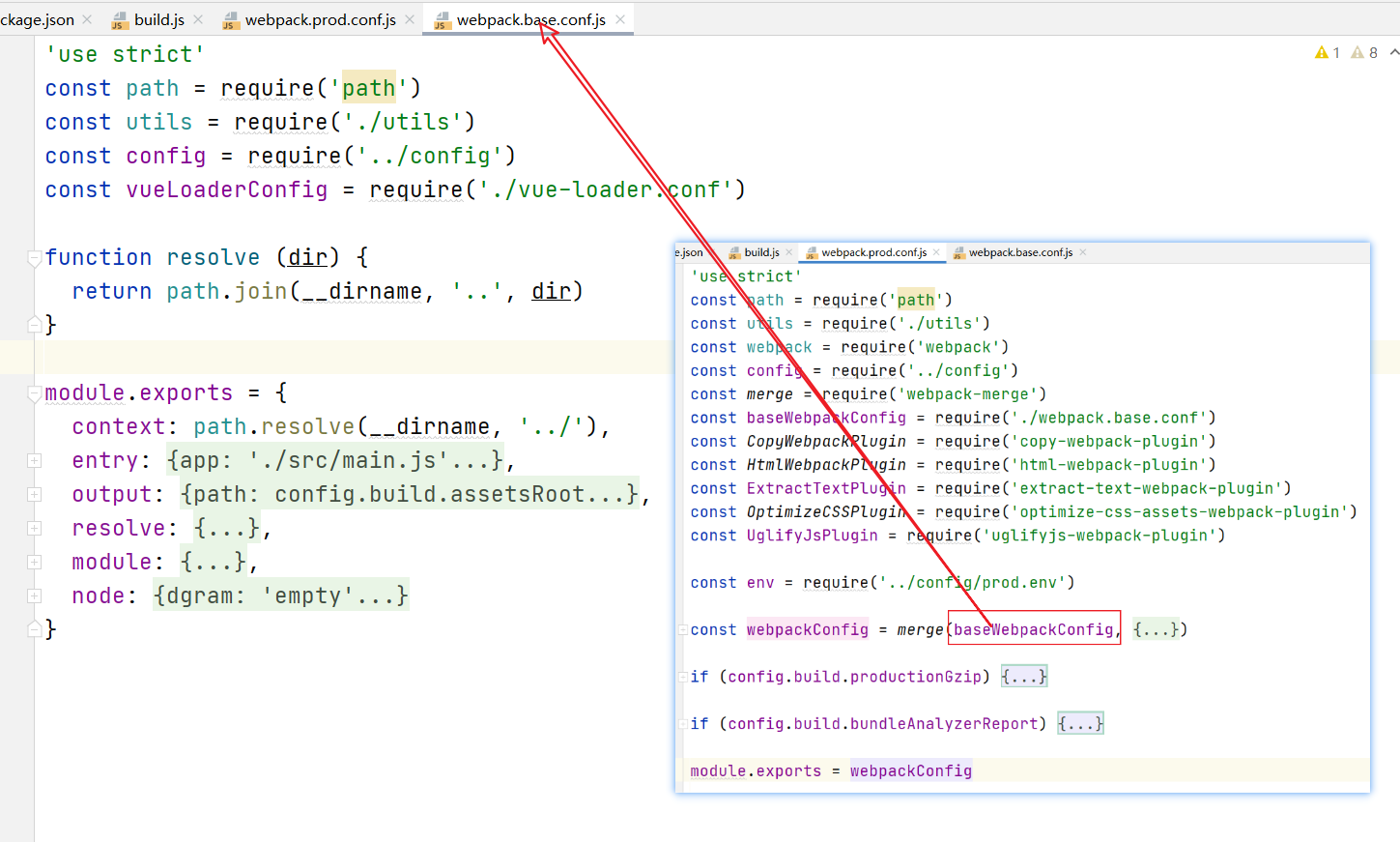
Task: Click the JS file icon on webpack.base.conf.js main tab
Action: click(443, 20)
